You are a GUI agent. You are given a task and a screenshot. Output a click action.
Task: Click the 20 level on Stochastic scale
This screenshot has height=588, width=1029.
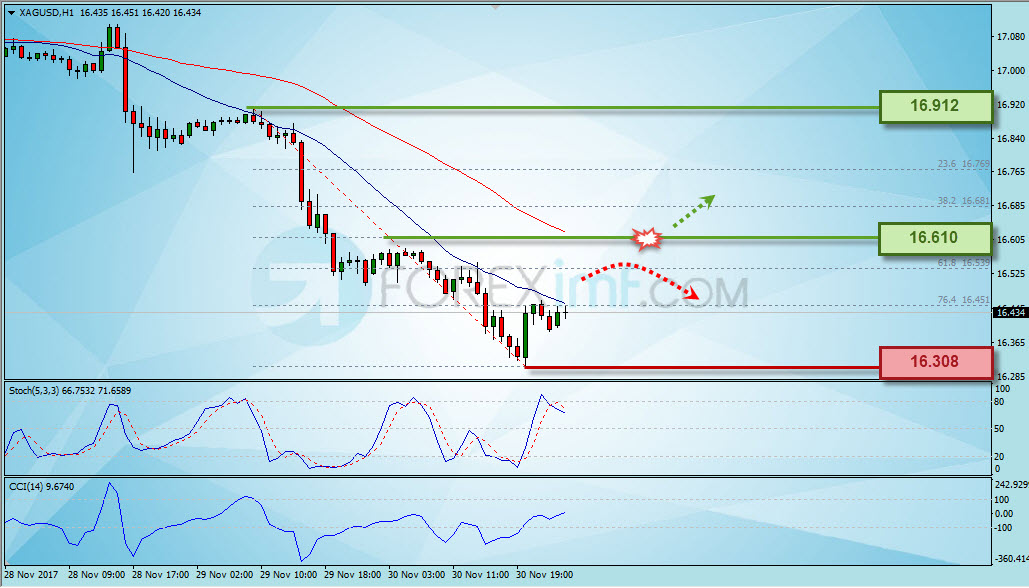(x=999, y=456)
